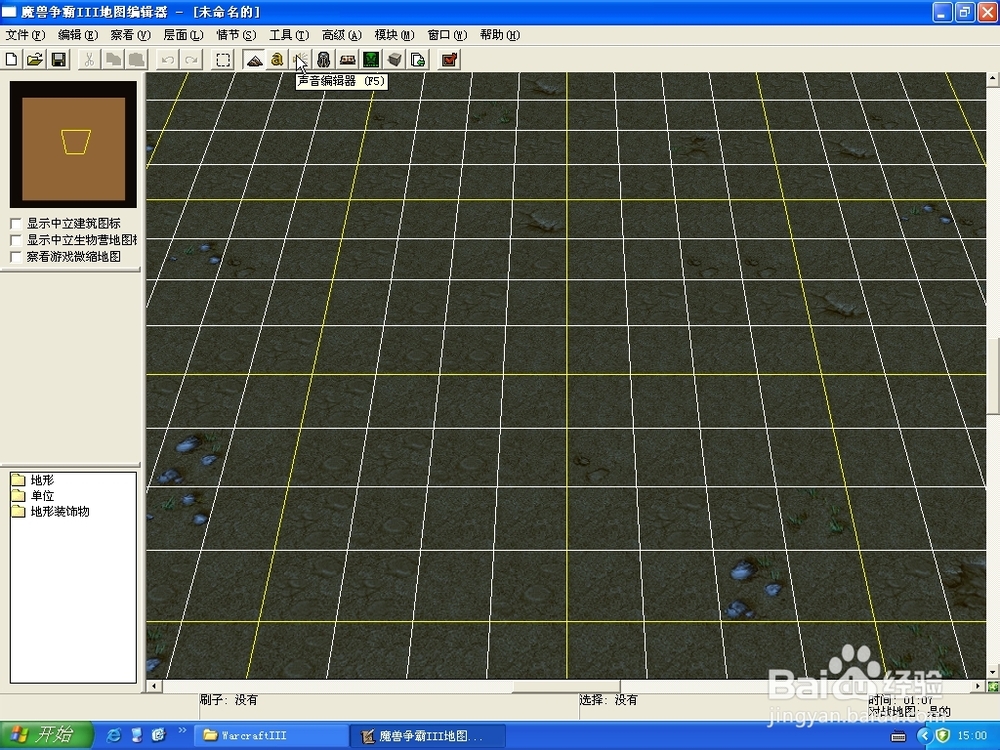Enable 显示中立生物营地图标 checkbox
The image size is (1000, 750).
(17, 240)
